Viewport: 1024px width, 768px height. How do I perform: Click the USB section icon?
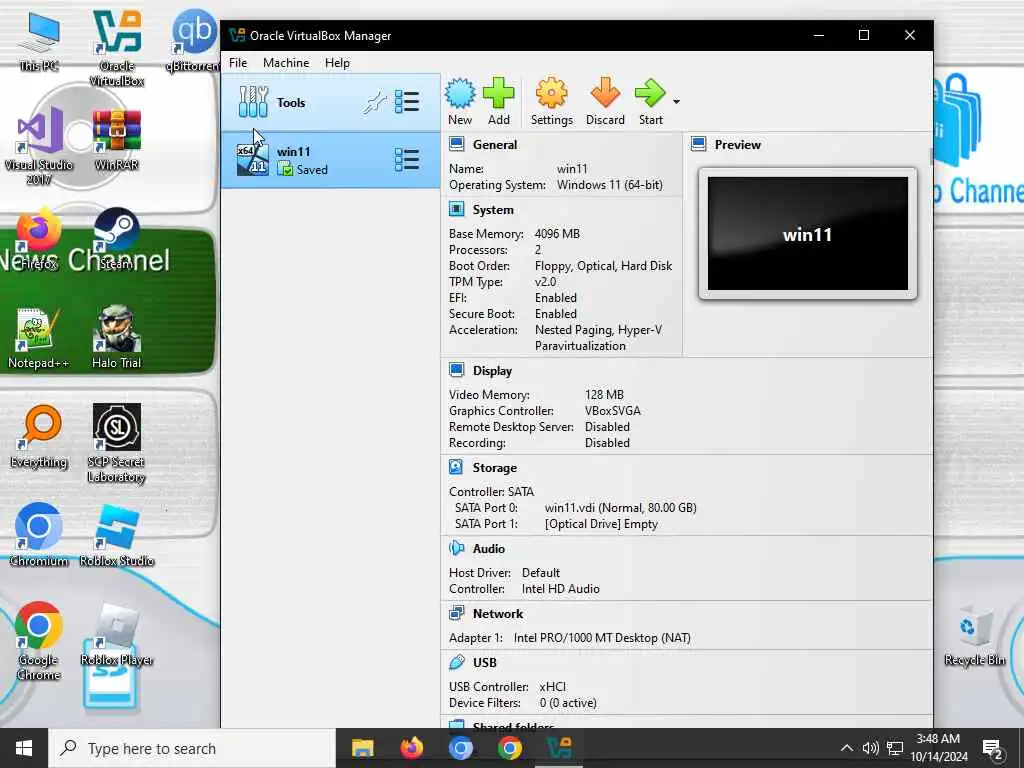point(456,662)
